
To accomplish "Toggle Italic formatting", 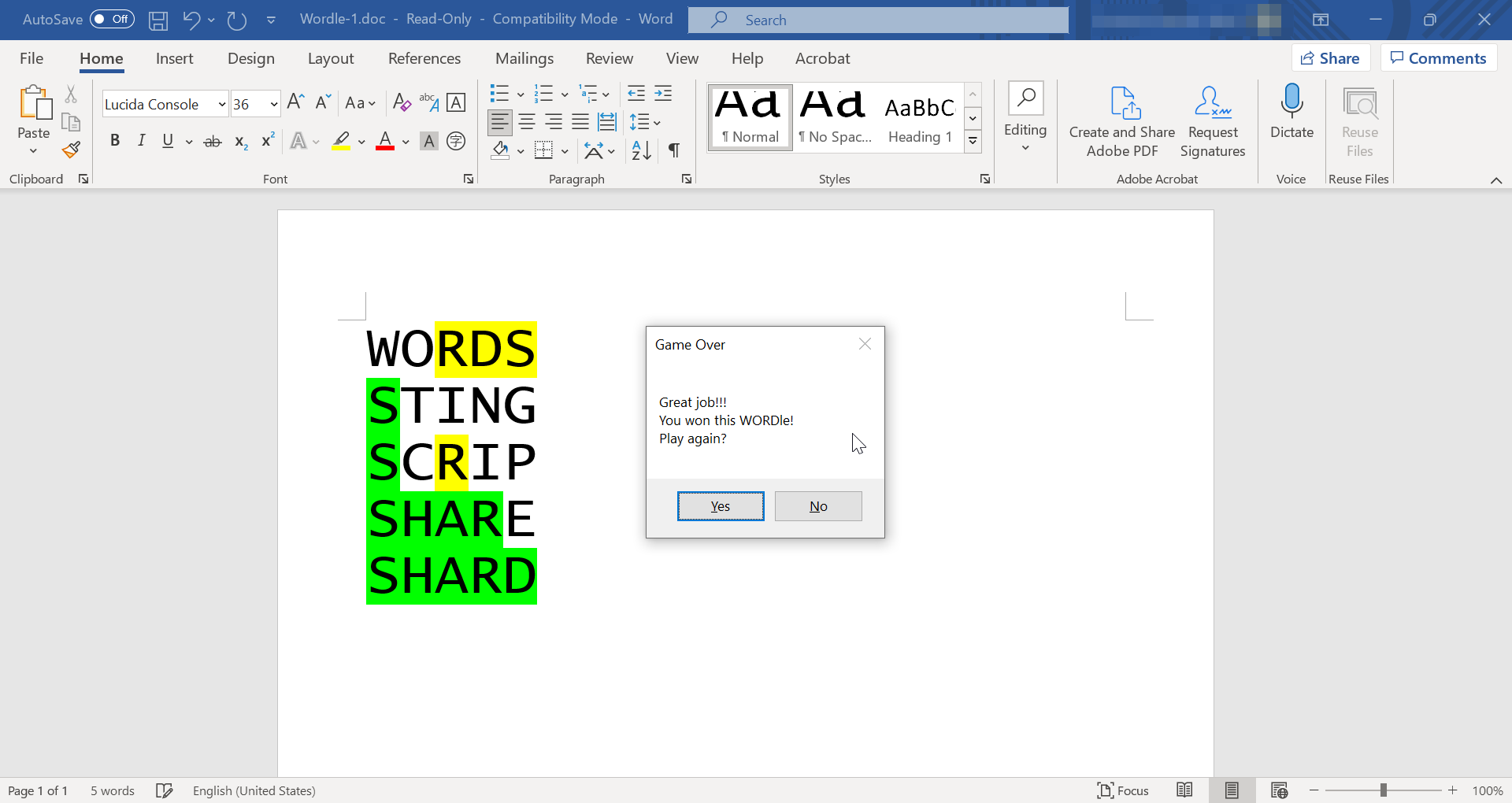I will click(141, 141).
